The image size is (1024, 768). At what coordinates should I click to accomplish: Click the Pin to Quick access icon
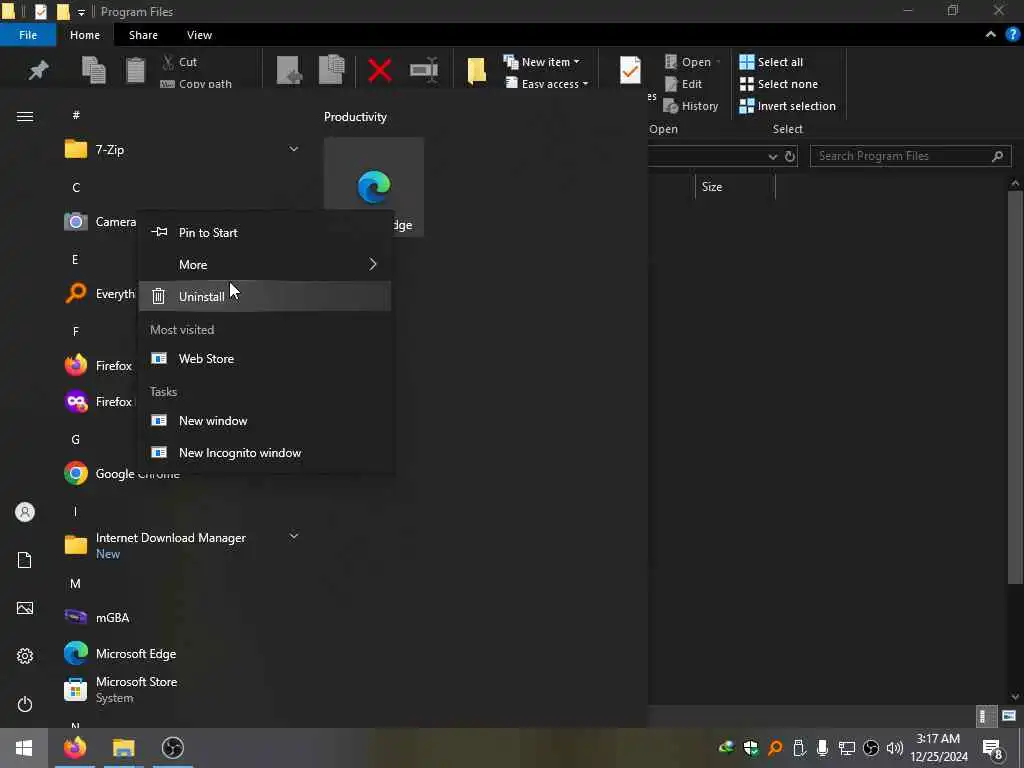tap(38, 70)
